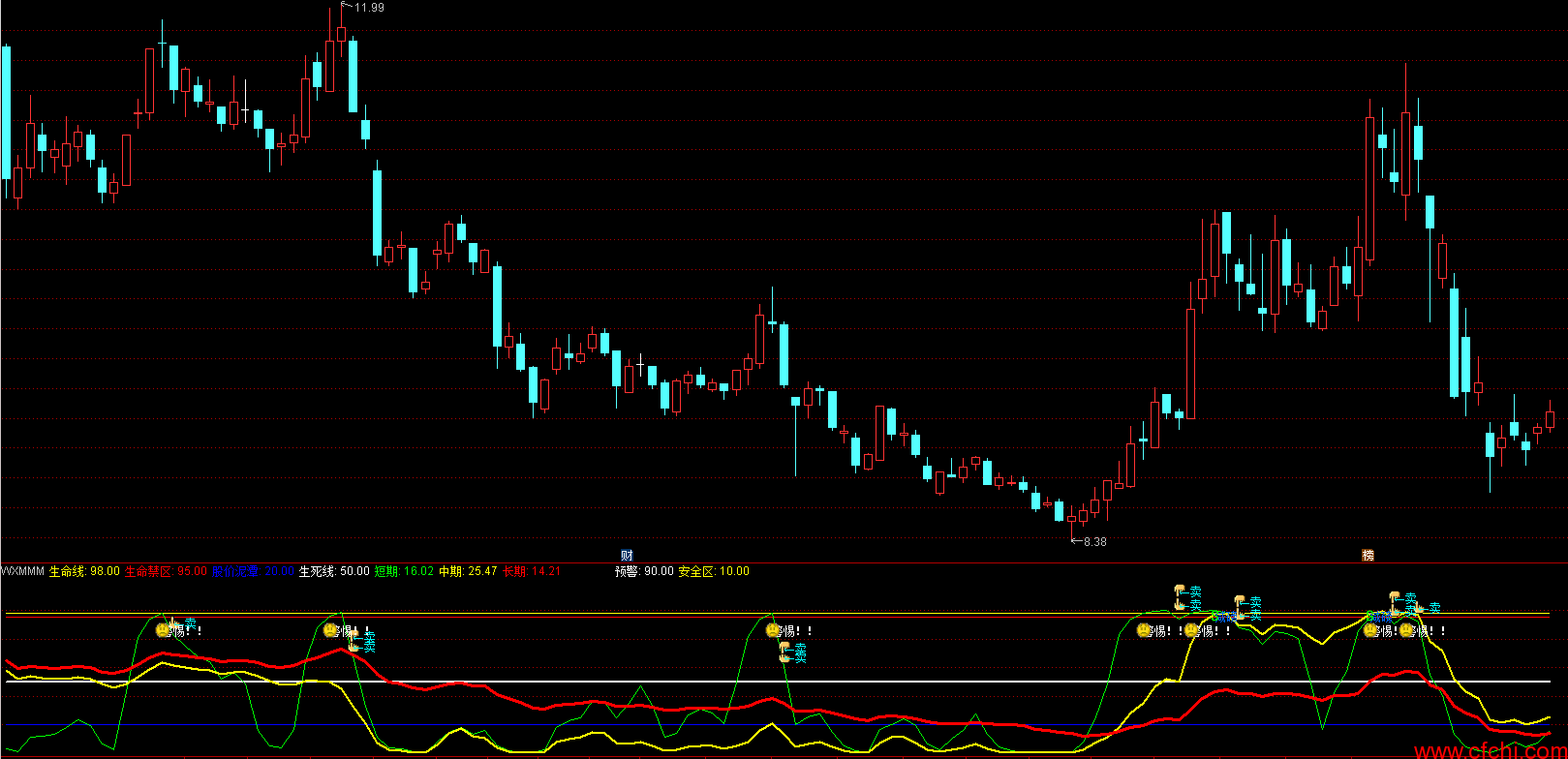
Task: Click the 短期: 16.02 legend value
Action: point(404,571)
